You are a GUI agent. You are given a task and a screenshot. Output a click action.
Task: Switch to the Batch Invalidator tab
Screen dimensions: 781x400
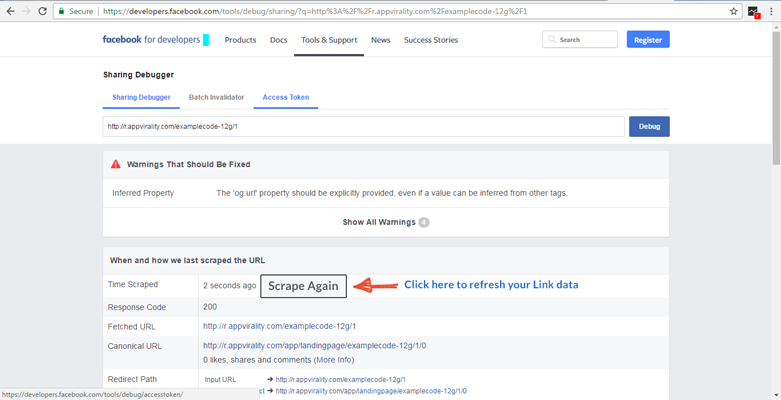click(x=216, y=98)
